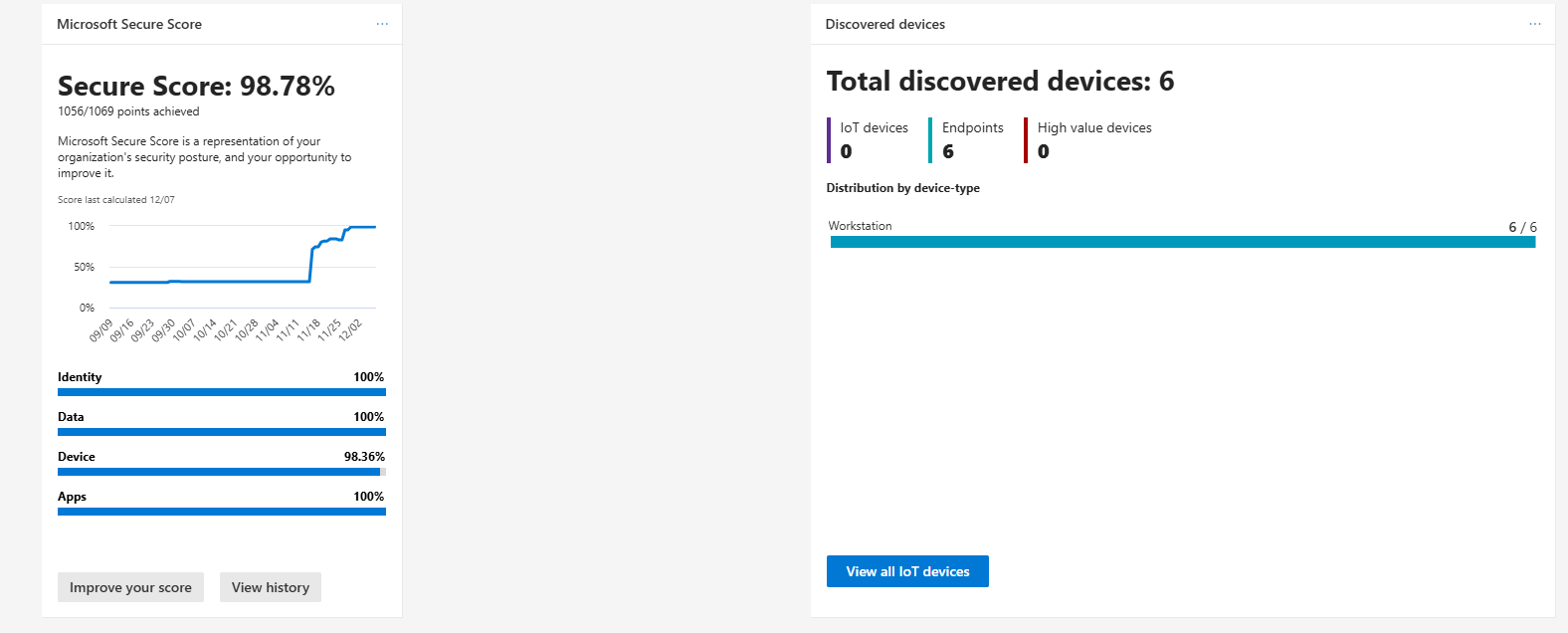Open Discovered devices card options menu

tap(1534, 24)
